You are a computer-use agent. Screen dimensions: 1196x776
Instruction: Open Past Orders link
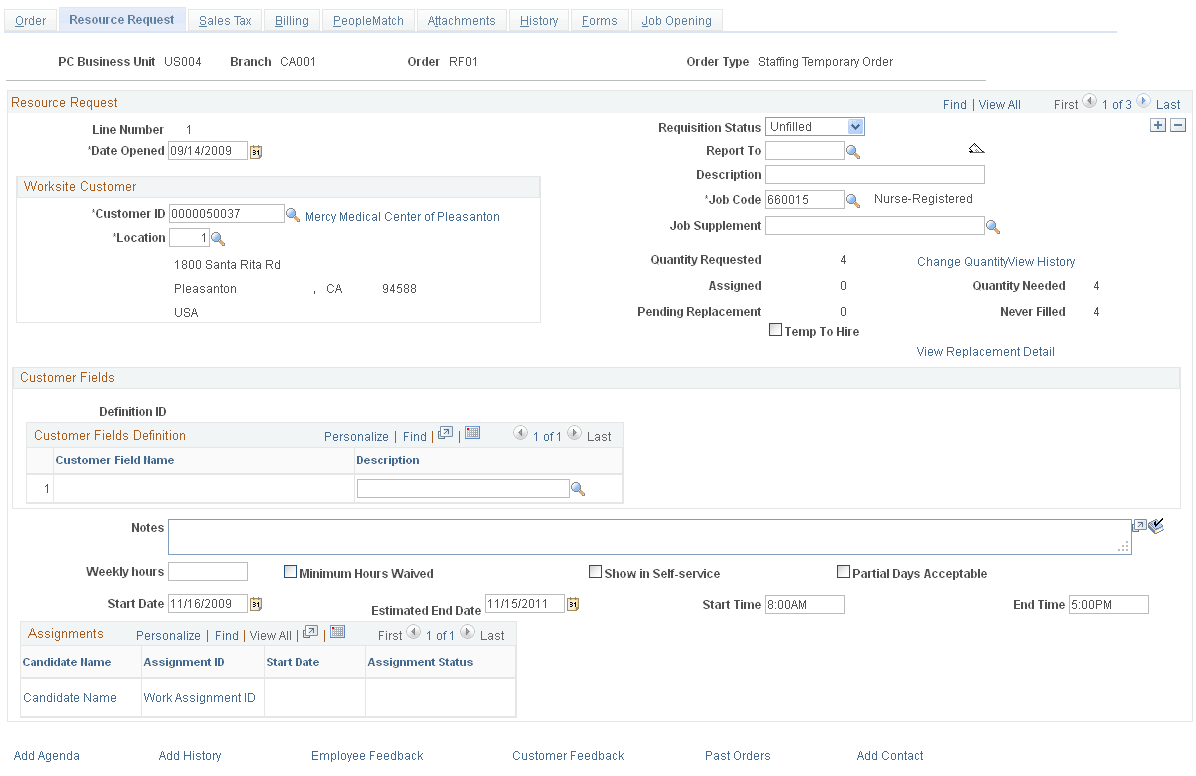coord(738,755)
